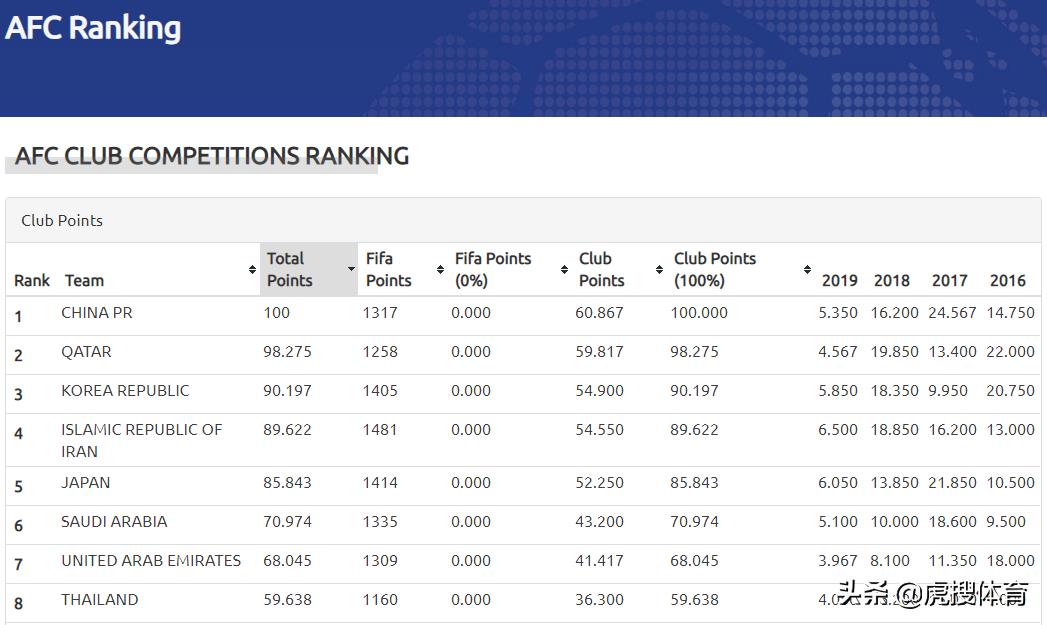1047x625 pixels.
Task: Sort by the 2019 column header
Action: 839,281
